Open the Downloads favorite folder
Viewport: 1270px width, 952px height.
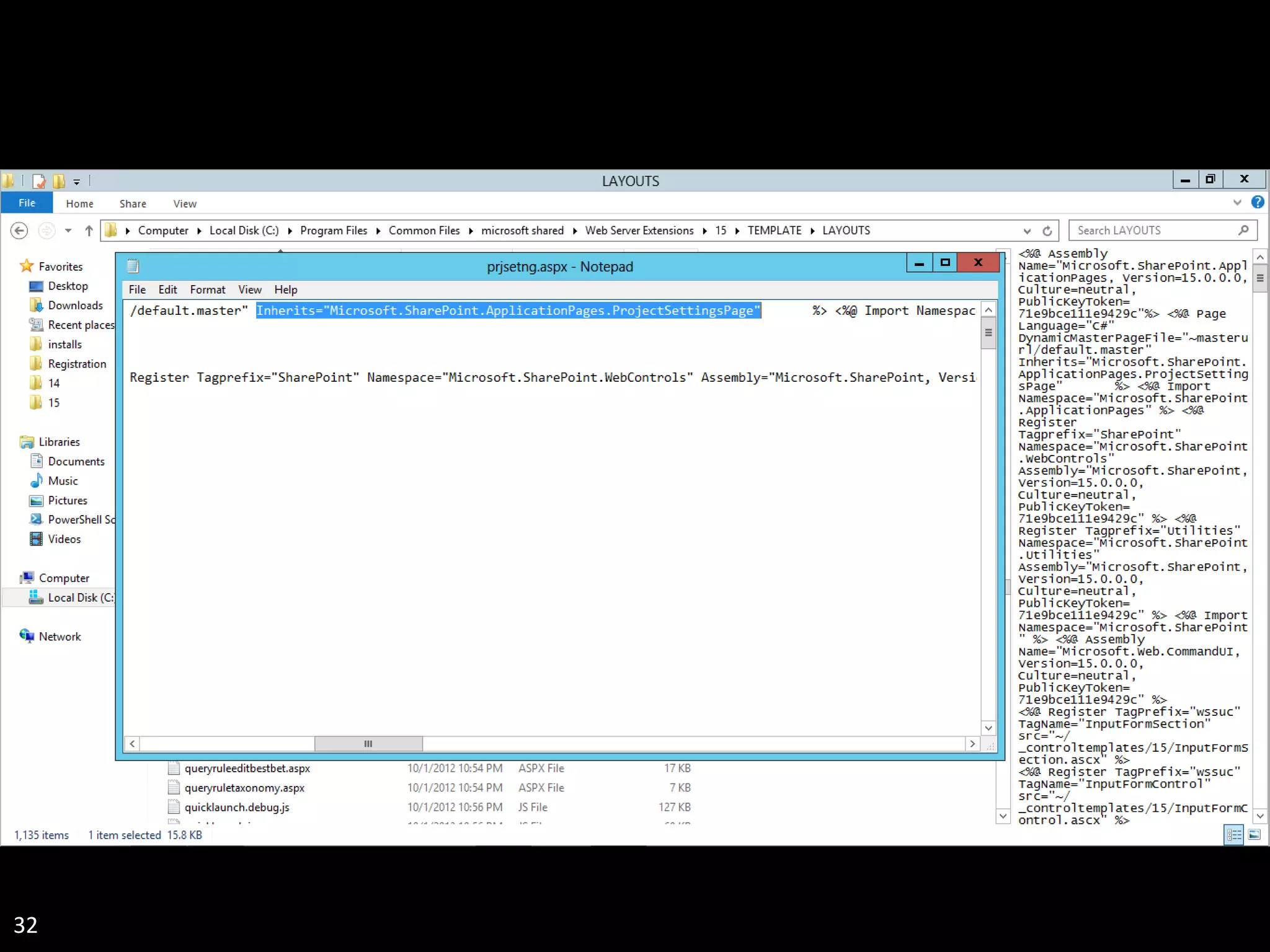click(75, 306)
